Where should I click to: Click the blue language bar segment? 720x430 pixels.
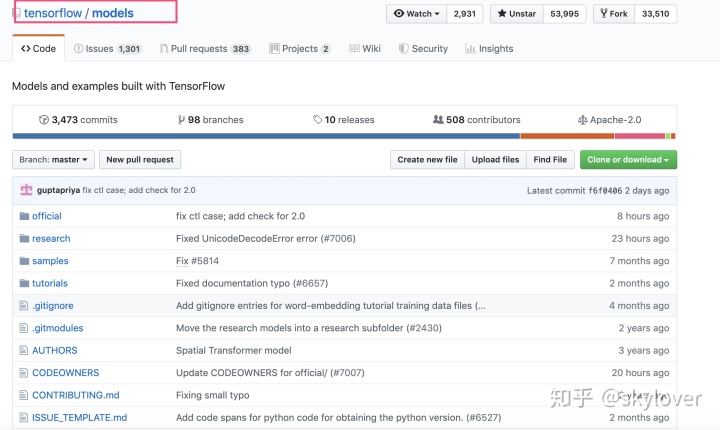266,136
